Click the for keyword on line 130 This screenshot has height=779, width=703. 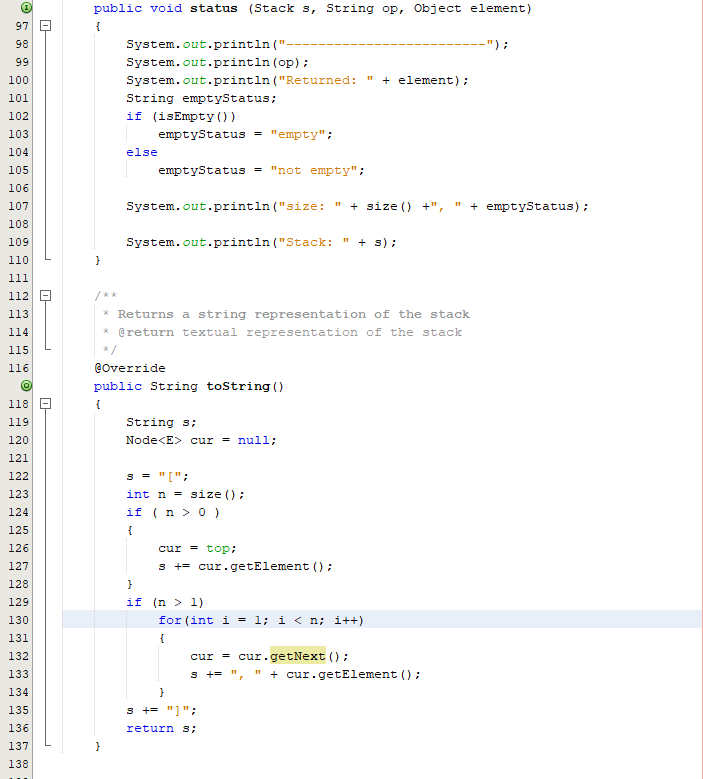coord(170,621)
